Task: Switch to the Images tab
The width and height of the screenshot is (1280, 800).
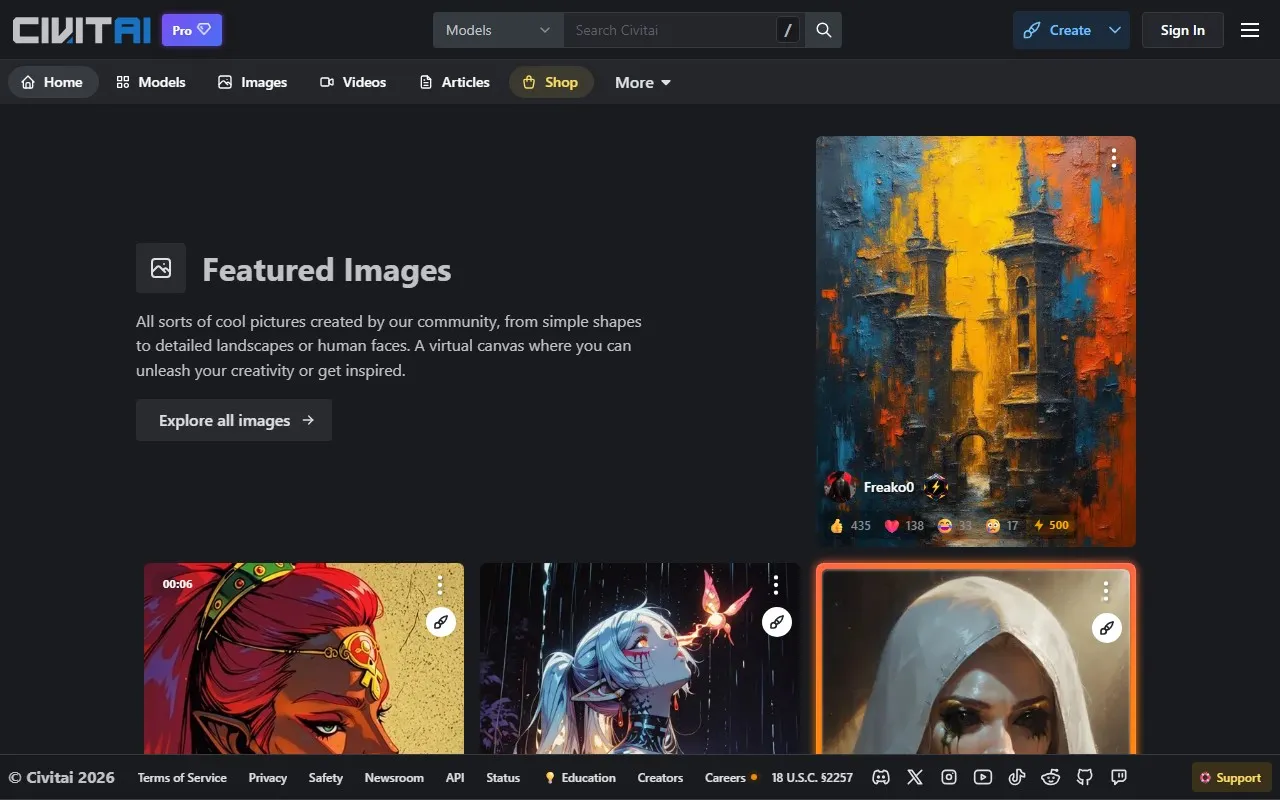Action: pos(252,82)
